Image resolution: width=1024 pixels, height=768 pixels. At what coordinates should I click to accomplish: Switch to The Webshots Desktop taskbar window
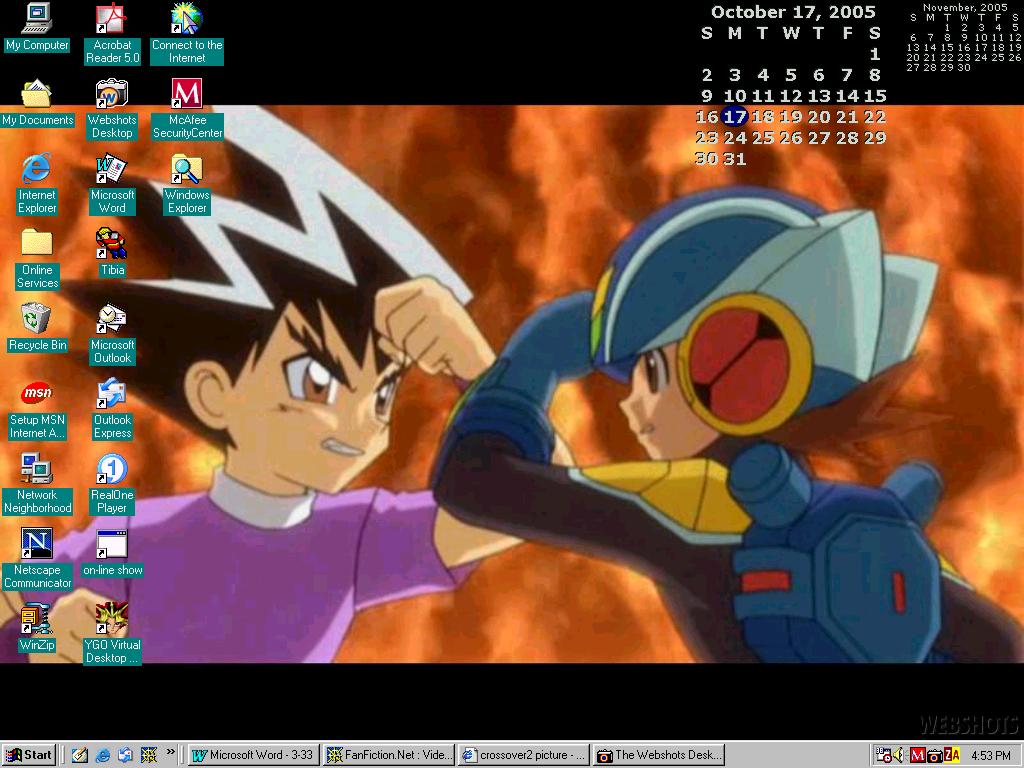658,755
